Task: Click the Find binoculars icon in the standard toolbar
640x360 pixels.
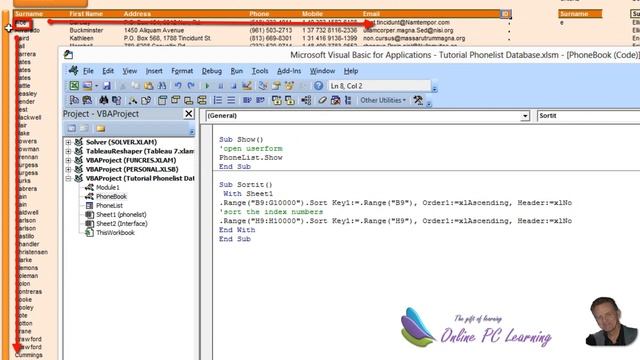Action: coord(162,86)
